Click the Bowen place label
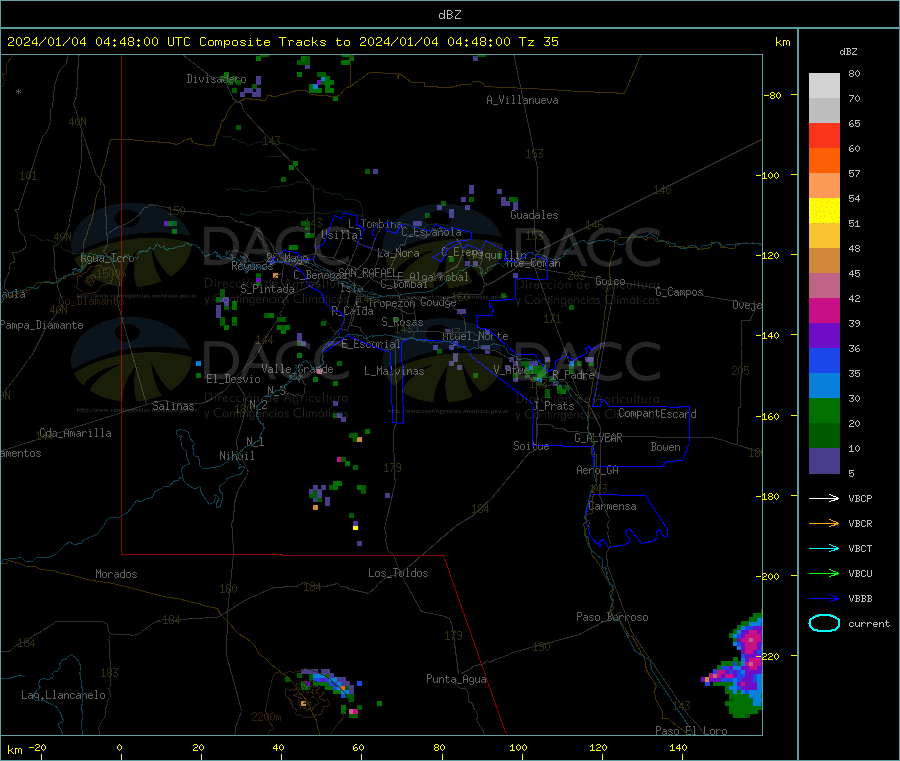The image size is (900, 761). point(666,447)
